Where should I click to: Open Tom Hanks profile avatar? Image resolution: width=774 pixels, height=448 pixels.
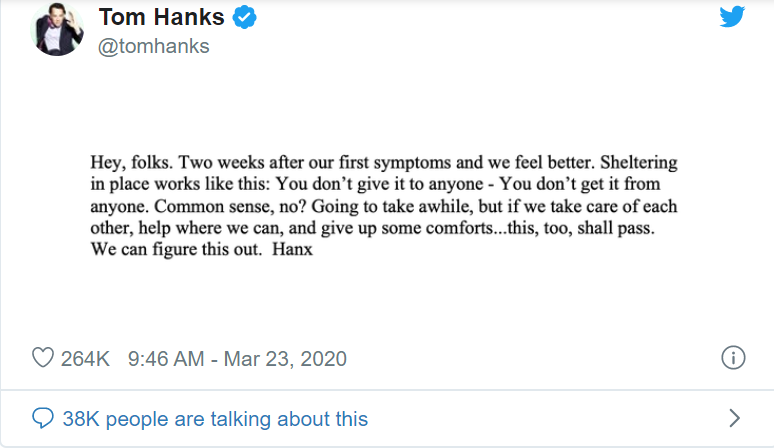click(58, 28)
